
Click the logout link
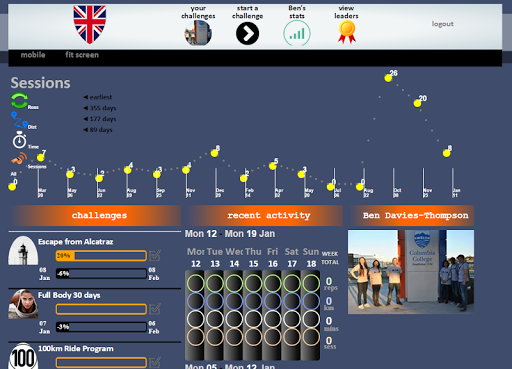[443, 24]
